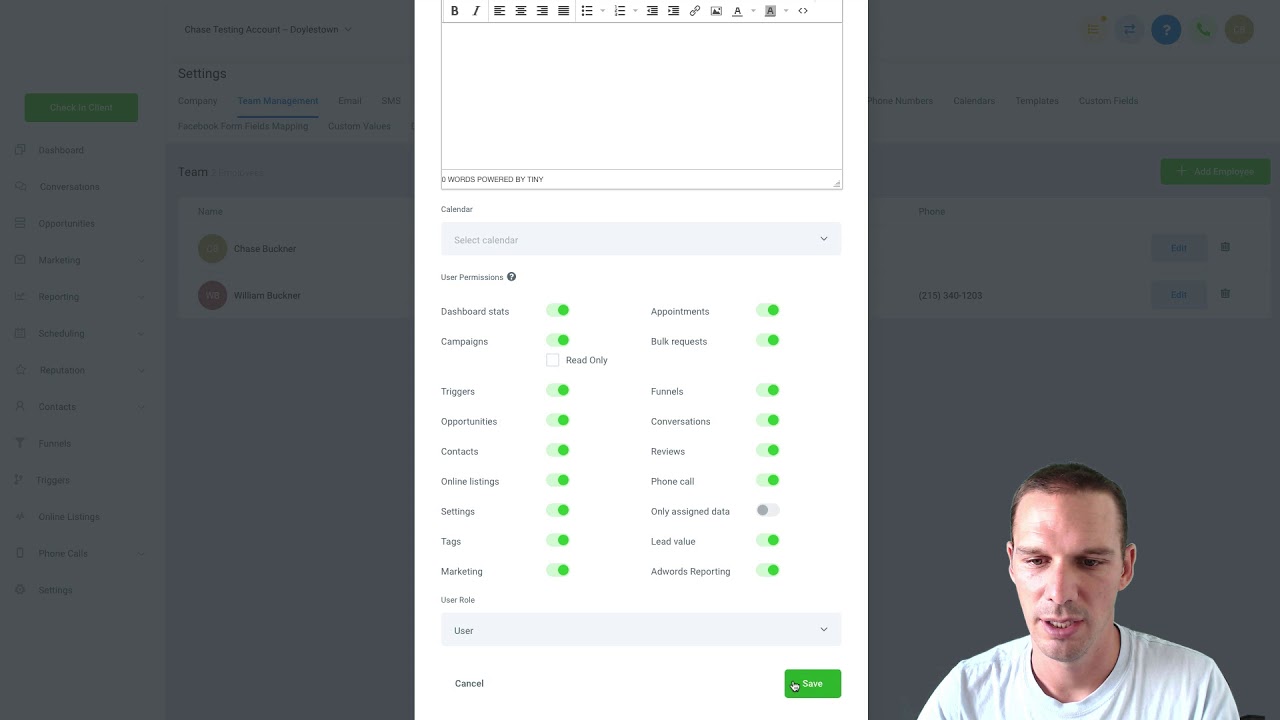
Task: Open background color picker dropdown arrow
Action: pyautogui.click(x=786, y=11)
